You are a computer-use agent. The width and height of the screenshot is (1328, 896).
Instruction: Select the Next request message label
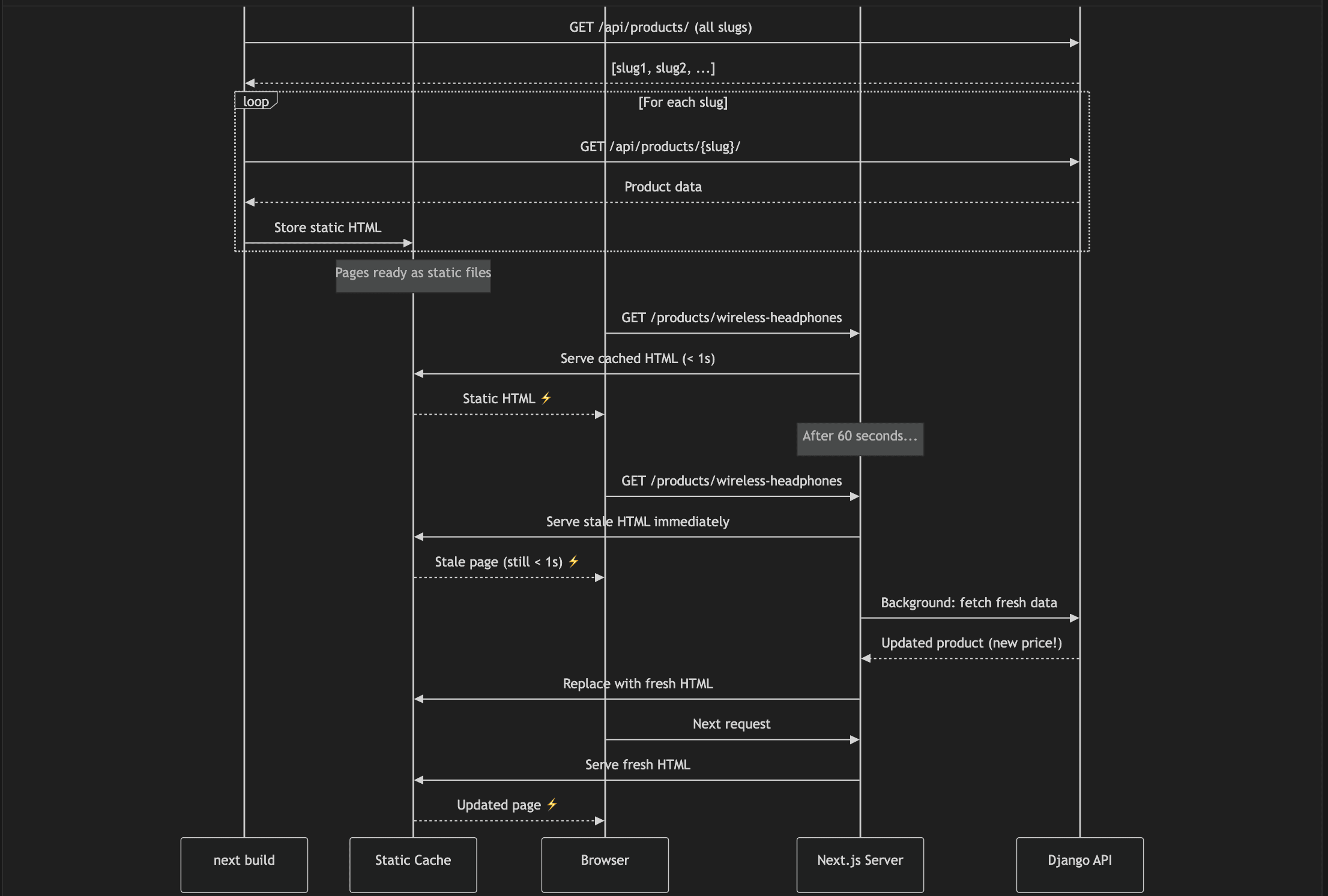point(731,724)
